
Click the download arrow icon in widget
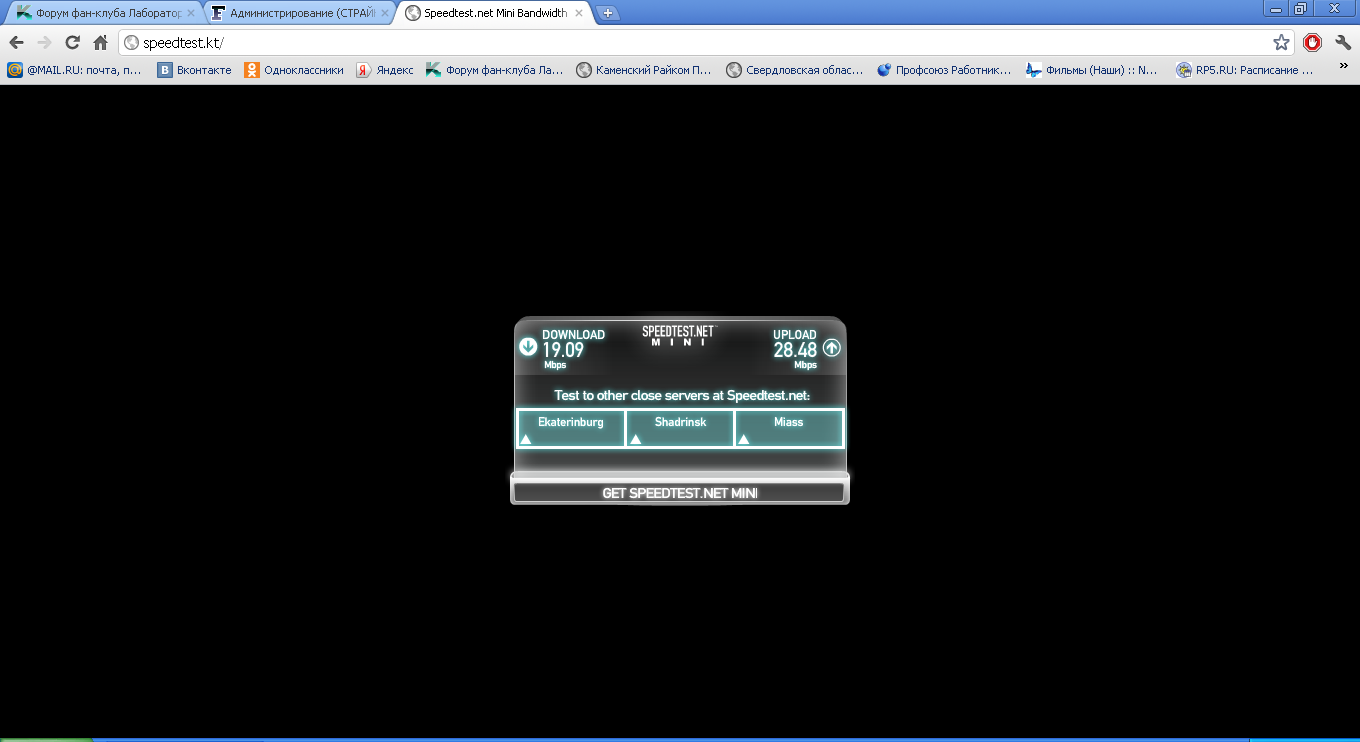[x=528, y=347]
